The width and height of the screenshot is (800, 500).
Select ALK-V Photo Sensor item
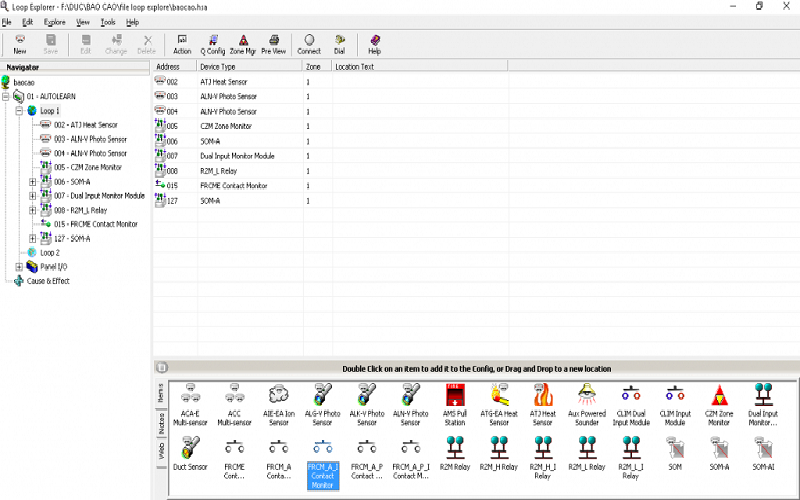(x=367, y=405)
